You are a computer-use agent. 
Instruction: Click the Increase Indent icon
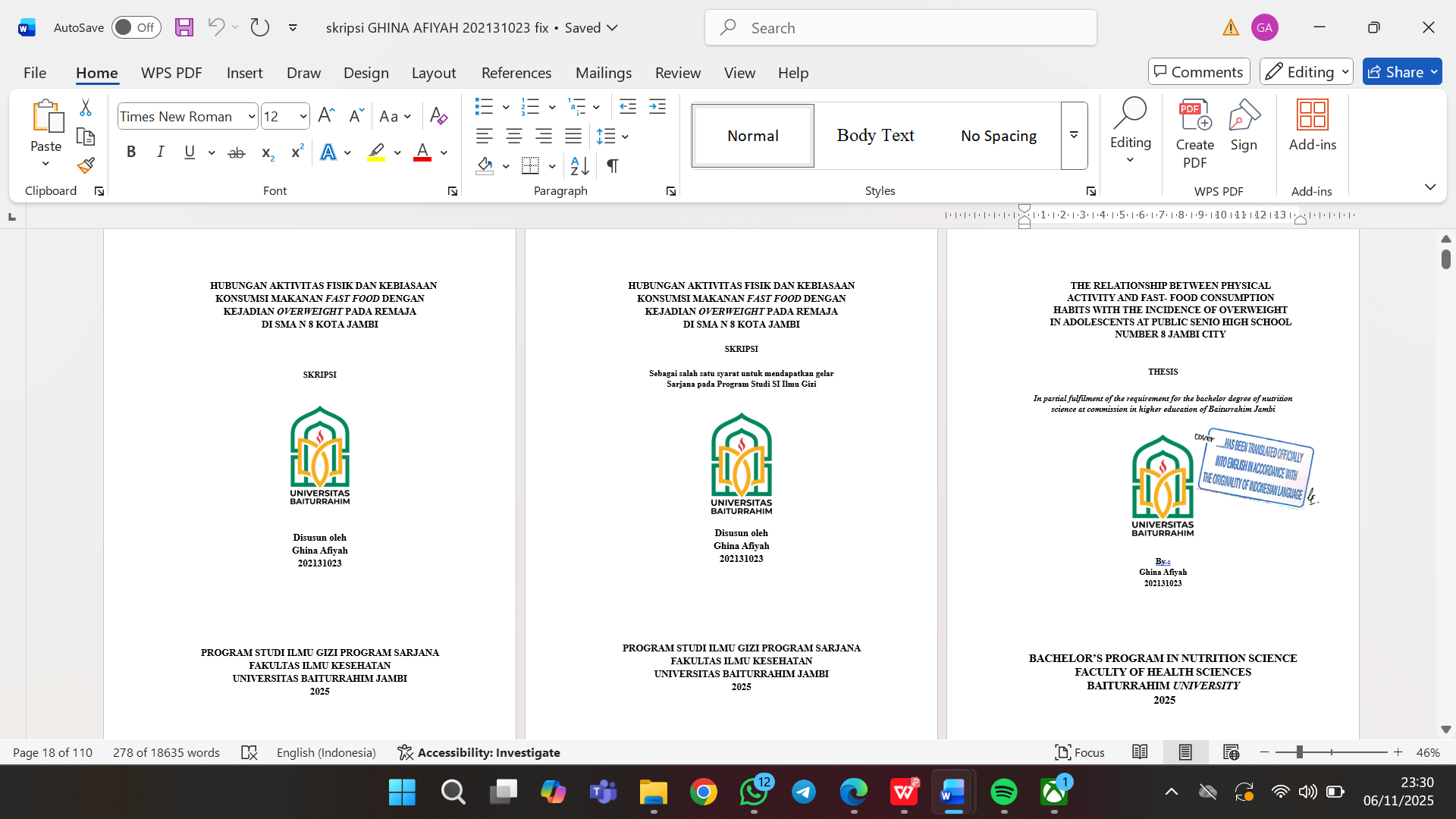(x=657, y=107)
